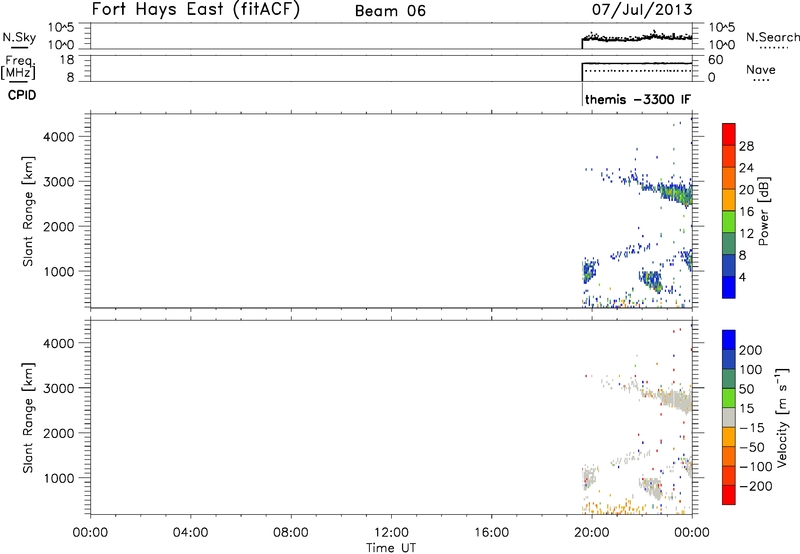The image size is (800, 554).
Task: Click the noise trace in the N.Sky panel
Action: coord(637,37)
